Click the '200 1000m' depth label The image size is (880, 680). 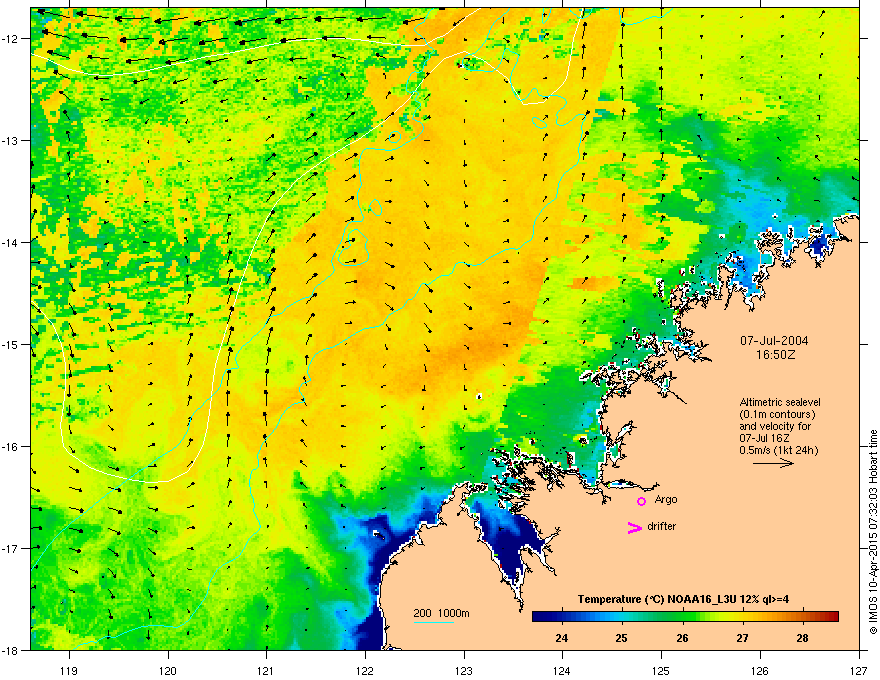pos(441,613)
